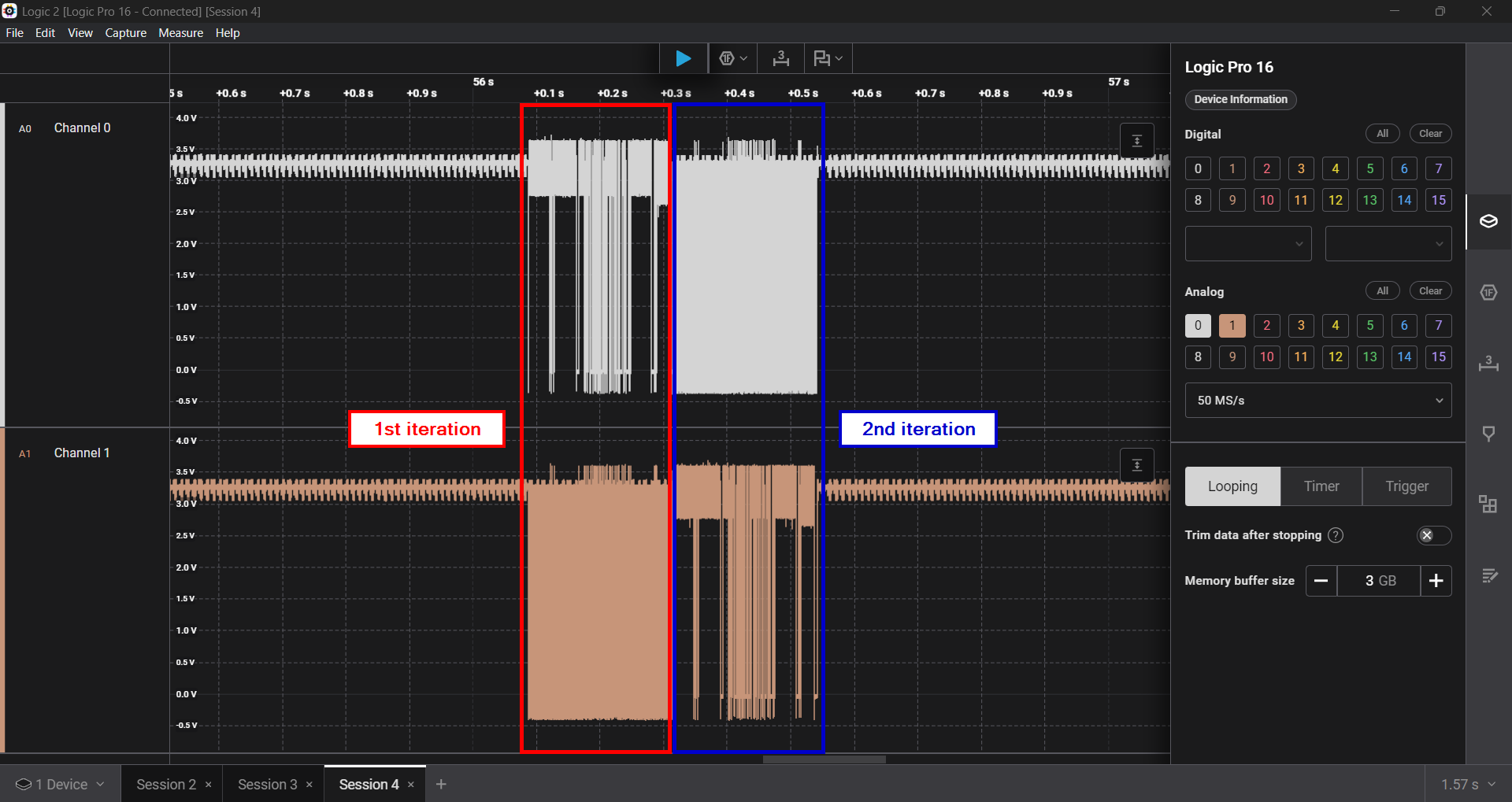Viewport: 1512px width, 802px height.
Task: Open the Extensions panel in the sidebar
Action: [x=1488, y=504]
